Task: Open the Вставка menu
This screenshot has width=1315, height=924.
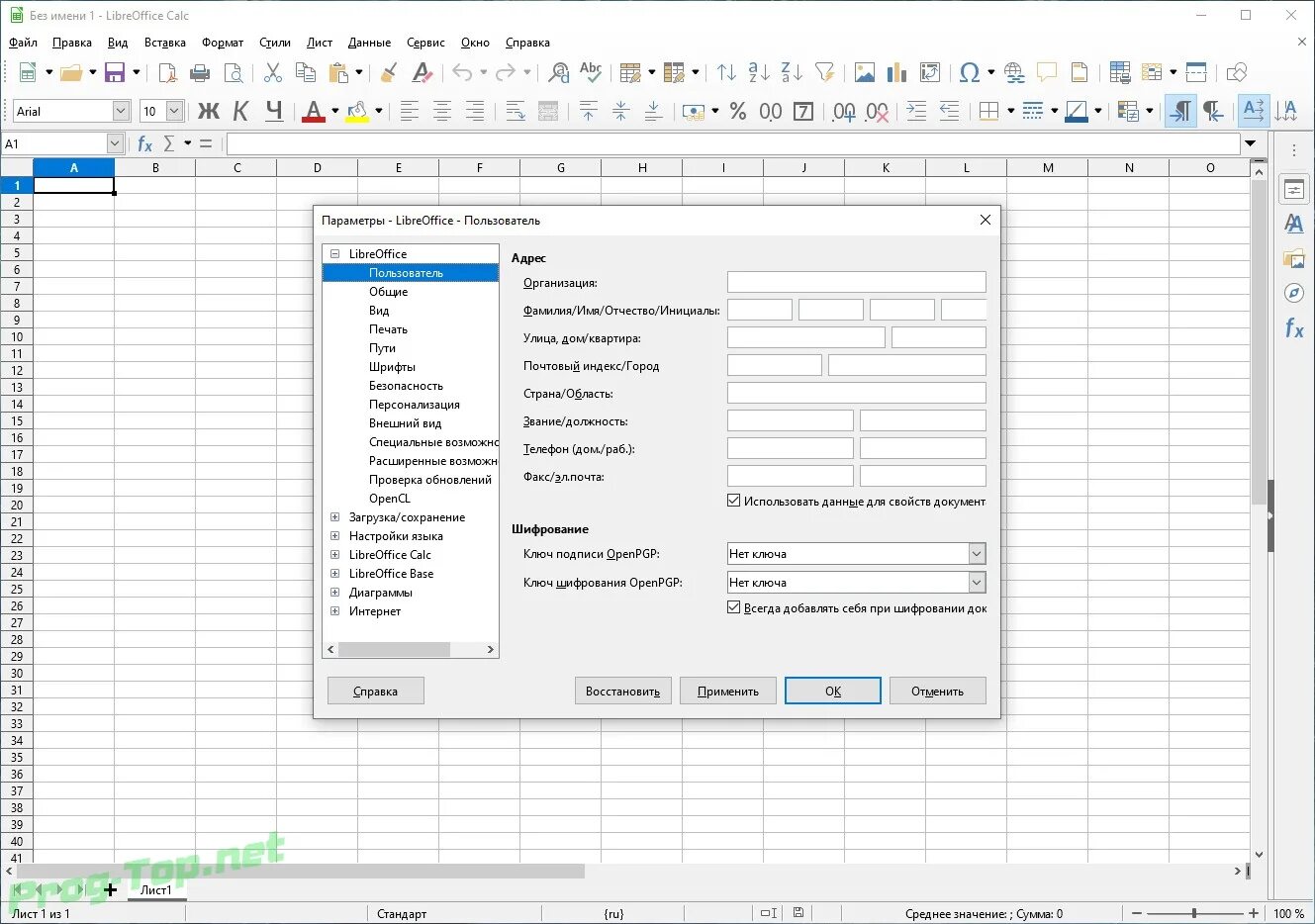Action: (165, 43)
